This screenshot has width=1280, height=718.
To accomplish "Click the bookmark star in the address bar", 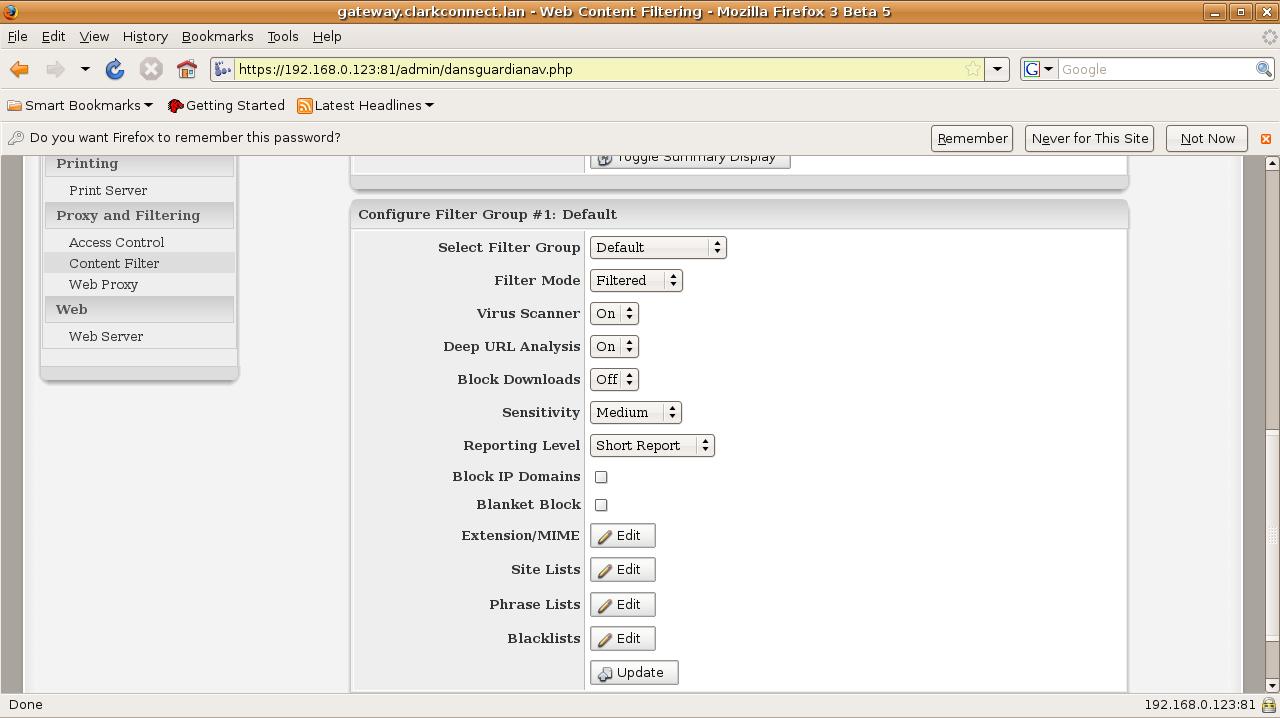I will (972, 69).
